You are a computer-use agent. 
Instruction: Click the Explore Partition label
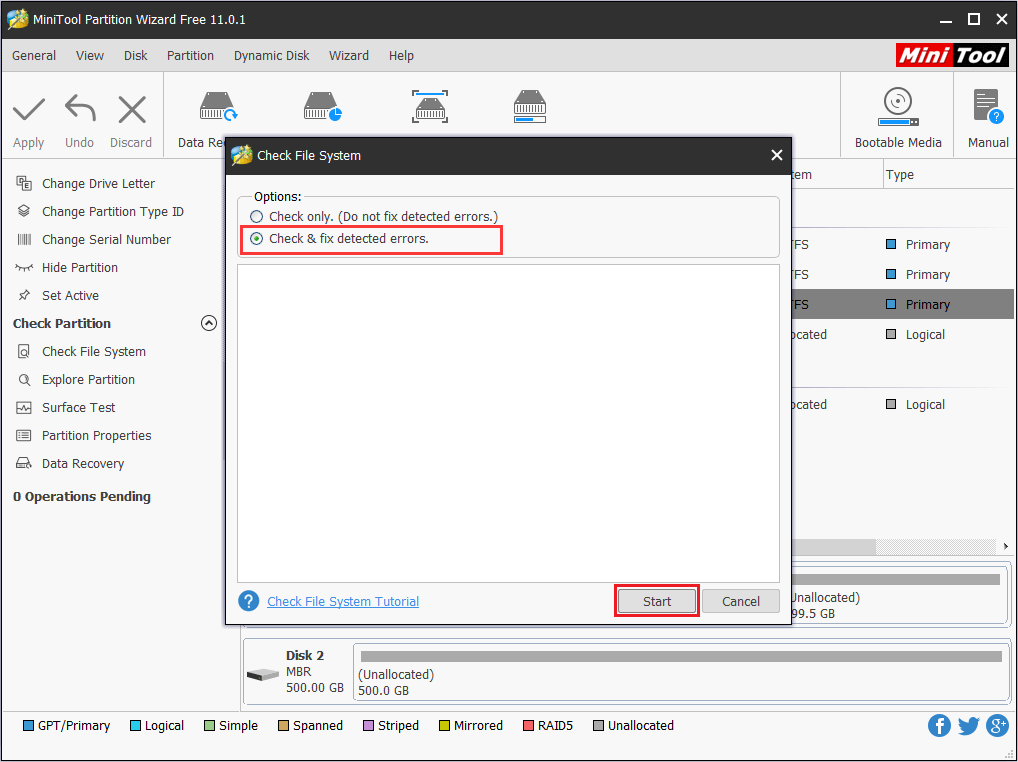(x=88, y=380)
